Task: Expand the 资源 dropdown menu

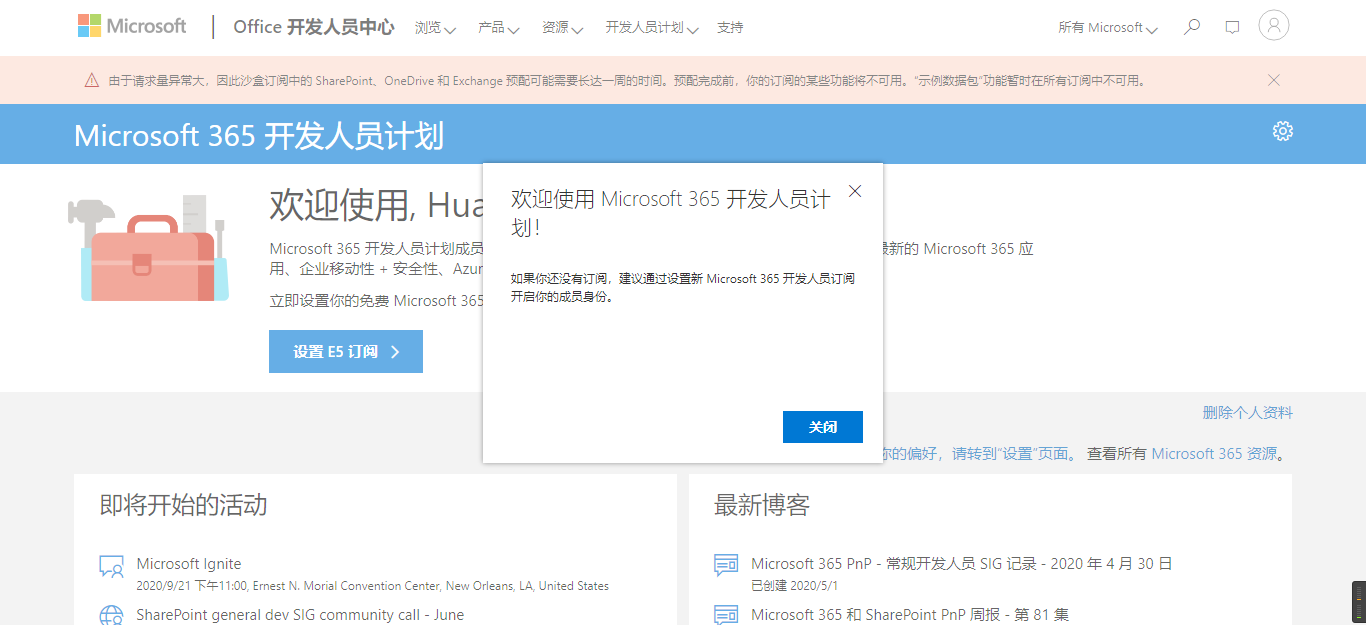Action: pos(562,28)
